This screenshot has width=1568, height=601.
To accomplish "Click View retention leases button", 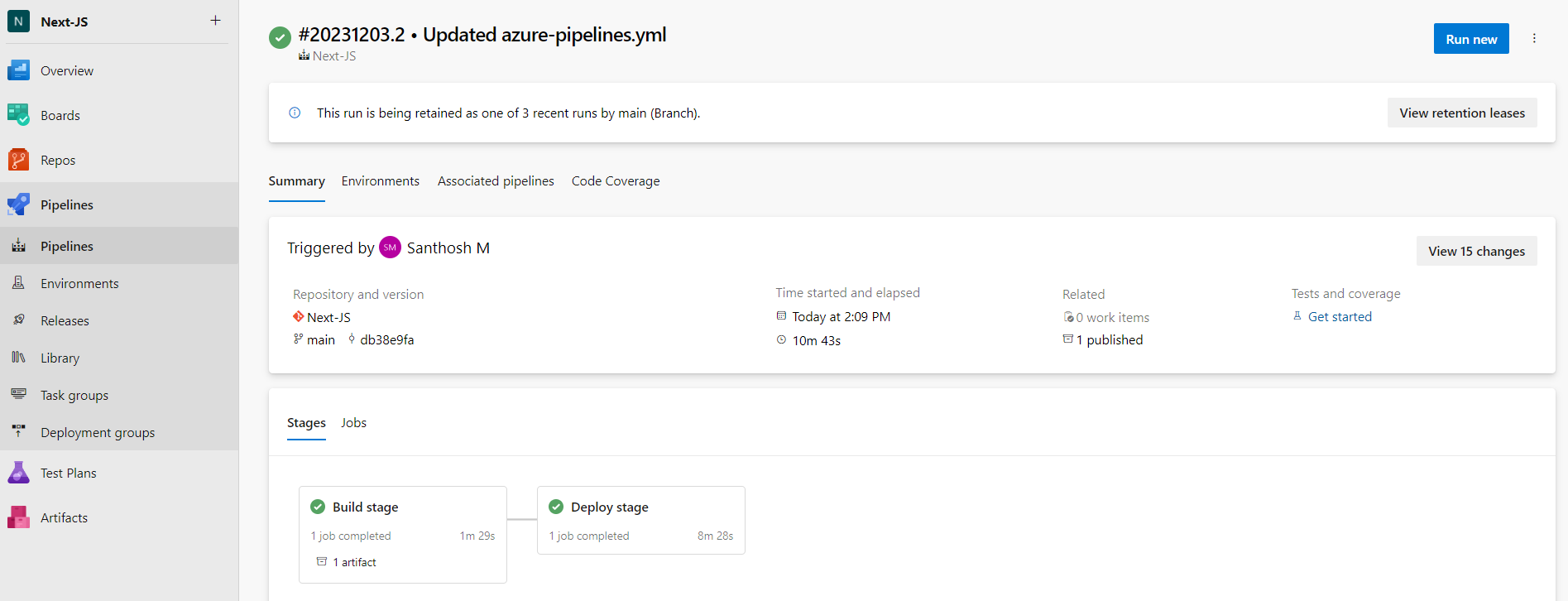I will point(1462,113).
